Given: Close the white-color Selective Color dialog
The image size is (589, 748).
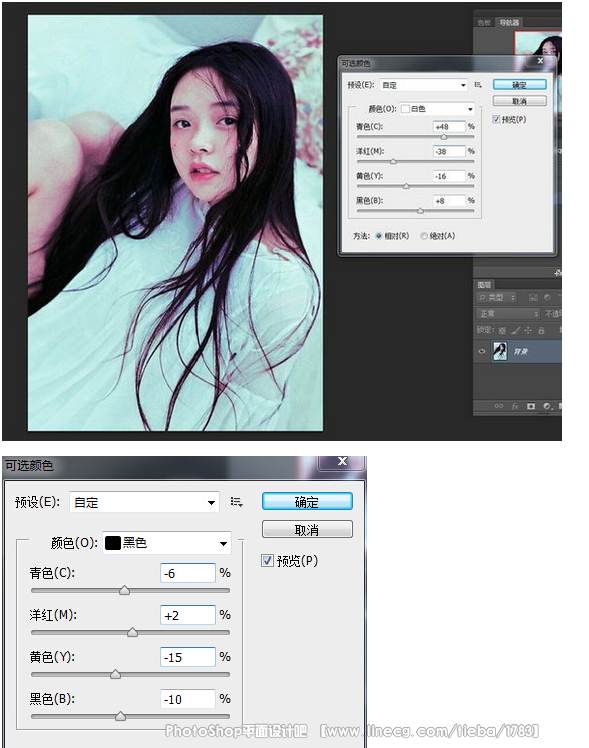Looking at the screenshot, I should point(540,61).
